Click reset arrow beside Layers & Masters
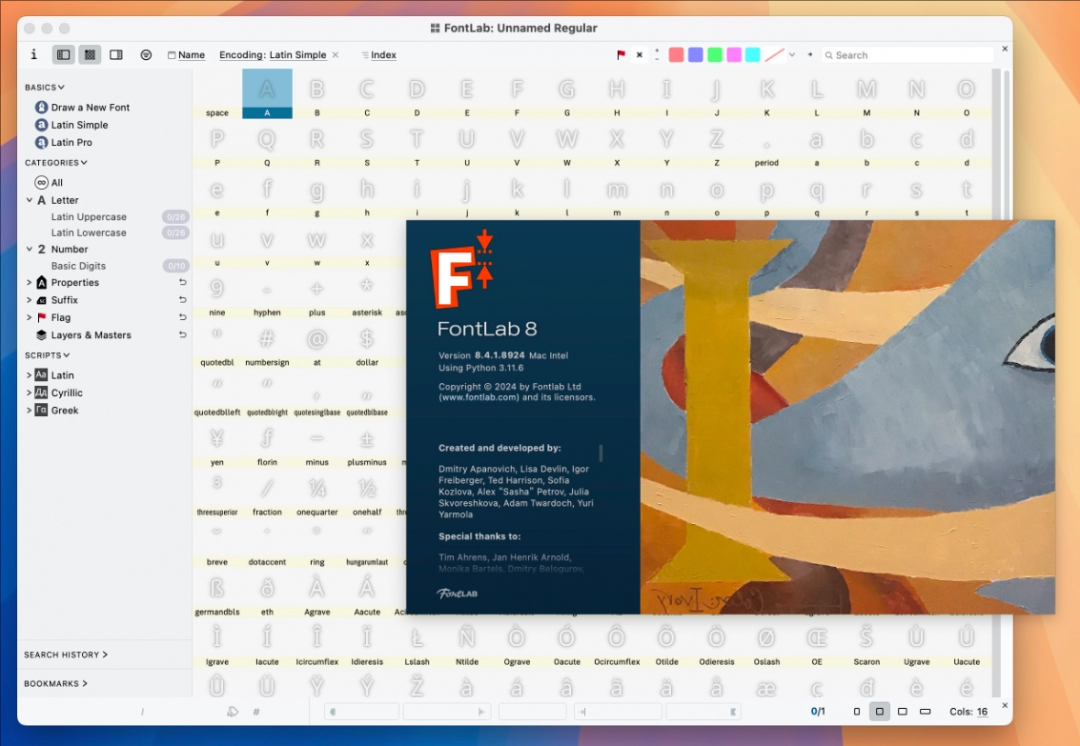Image resolution: width=1080 pixels, height=746 pixels. pos(183,335)
